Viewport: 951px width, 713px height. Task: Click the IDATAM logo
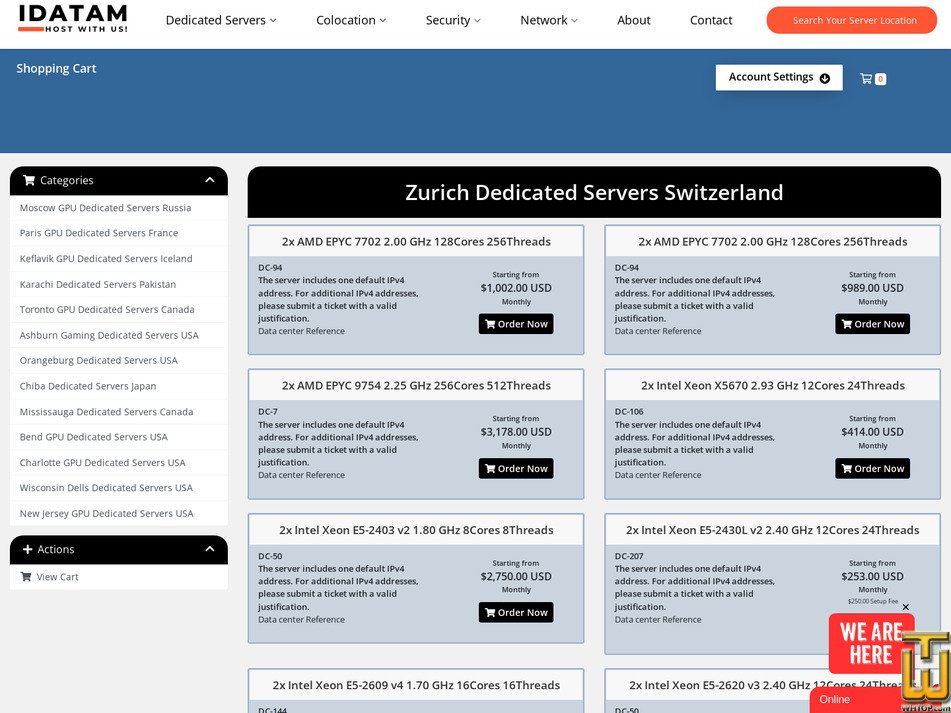coord(71,19)
